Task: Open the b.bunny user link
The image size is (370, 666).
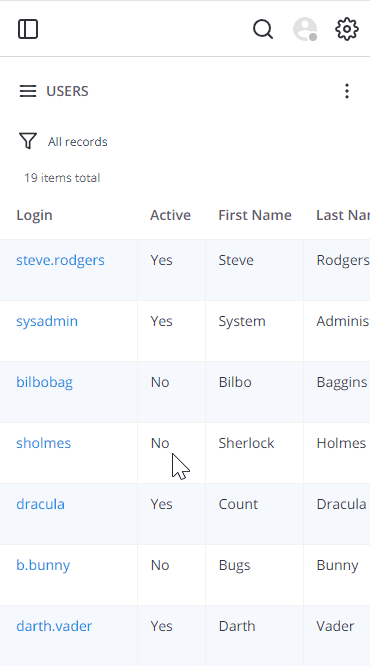Action: pos(43,565)
